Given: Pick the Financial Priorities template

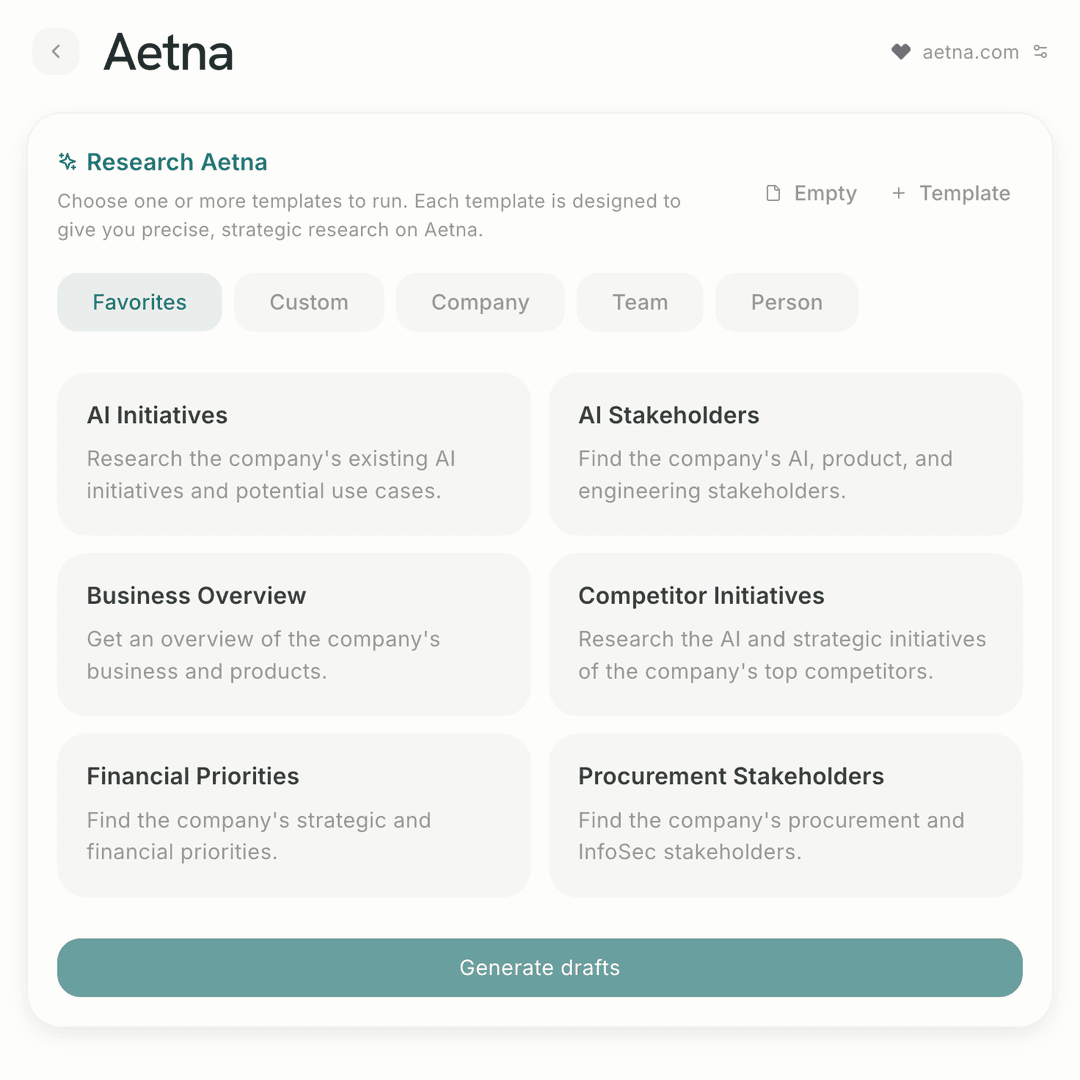Looking at the screenshot, I should pyautogui.click(x=294, y=815).
